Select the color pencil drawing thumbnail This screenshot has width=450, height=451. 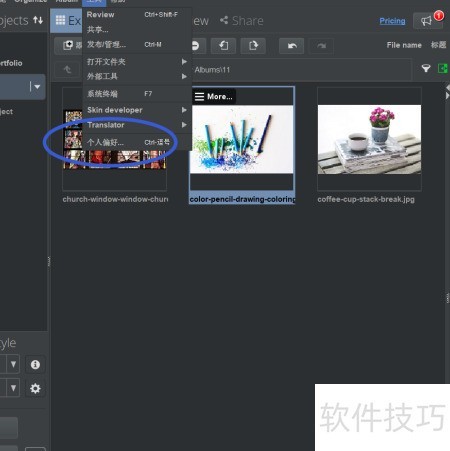click(x=242, y=139)
